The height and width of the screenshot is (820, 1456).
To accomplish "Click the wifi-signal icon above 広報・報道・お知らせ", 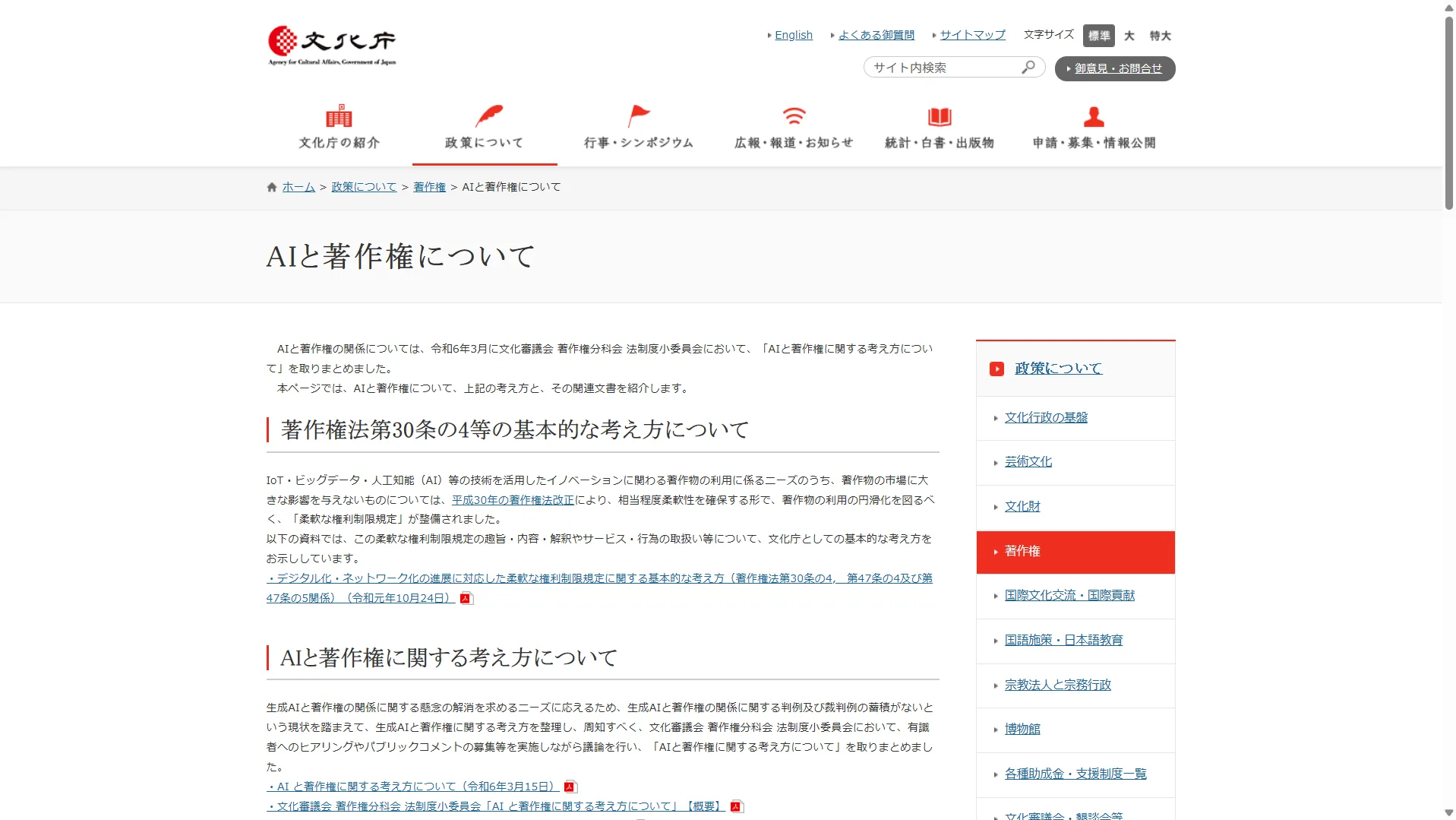I will (x=794, y=116).
